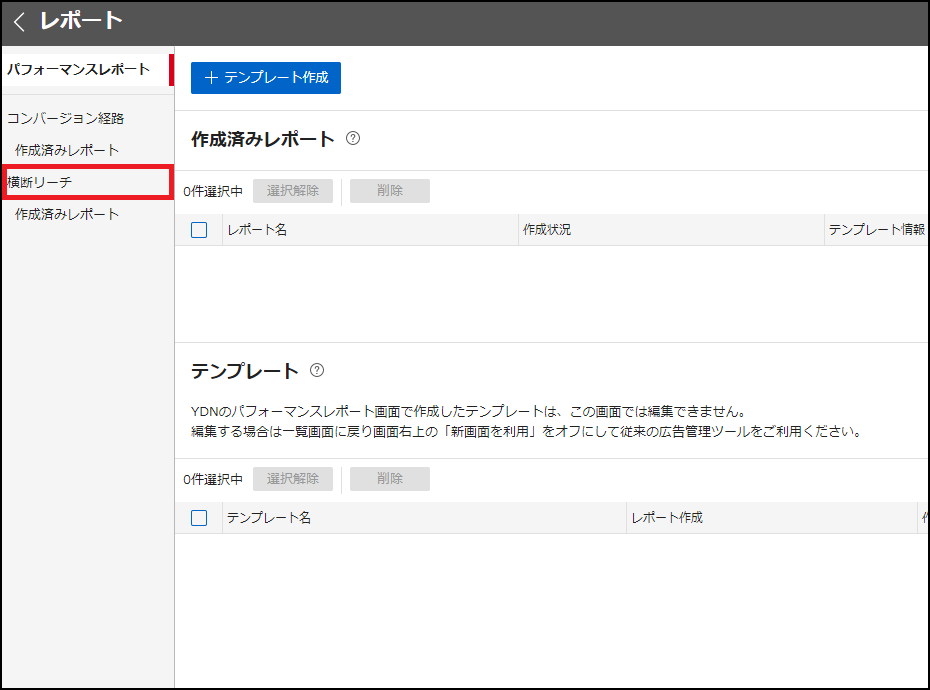Viewport: 930px width, 690px height.
Task: Click the 0件選択中 label above テンプレート名
Action: [213, 479]
